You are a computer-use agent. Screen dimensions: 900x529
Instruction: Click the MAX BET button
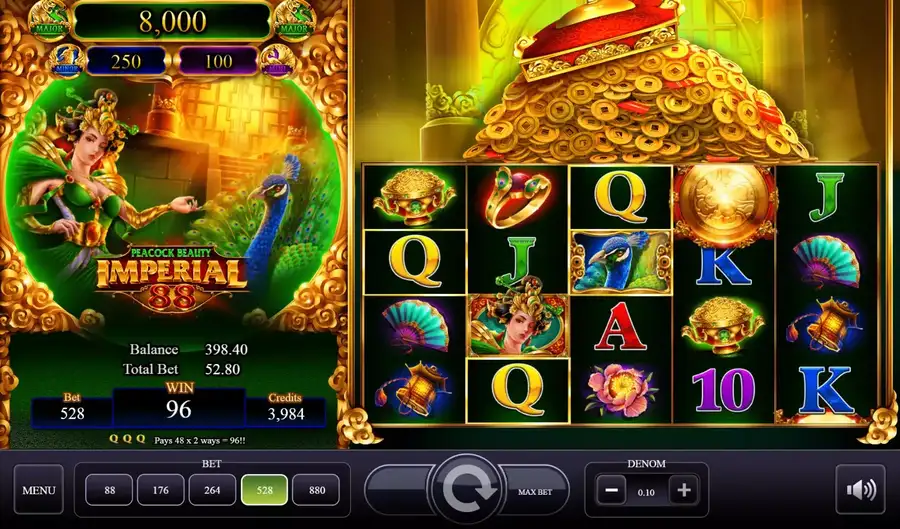pyautogui.click(x=534, y=491)
